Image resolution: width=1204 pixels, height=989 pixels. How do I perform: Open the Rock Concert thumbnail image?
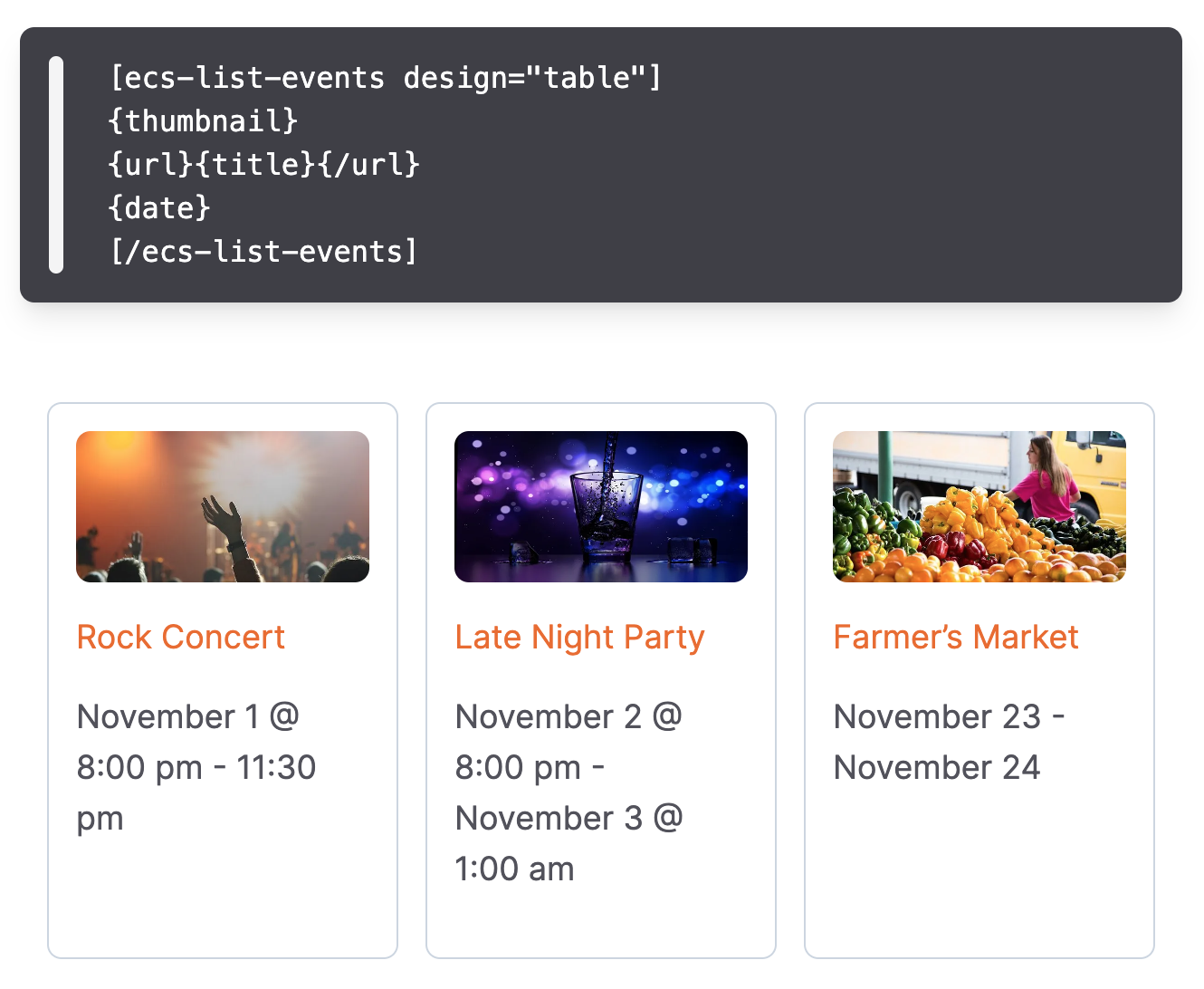[x=223, y=506]
